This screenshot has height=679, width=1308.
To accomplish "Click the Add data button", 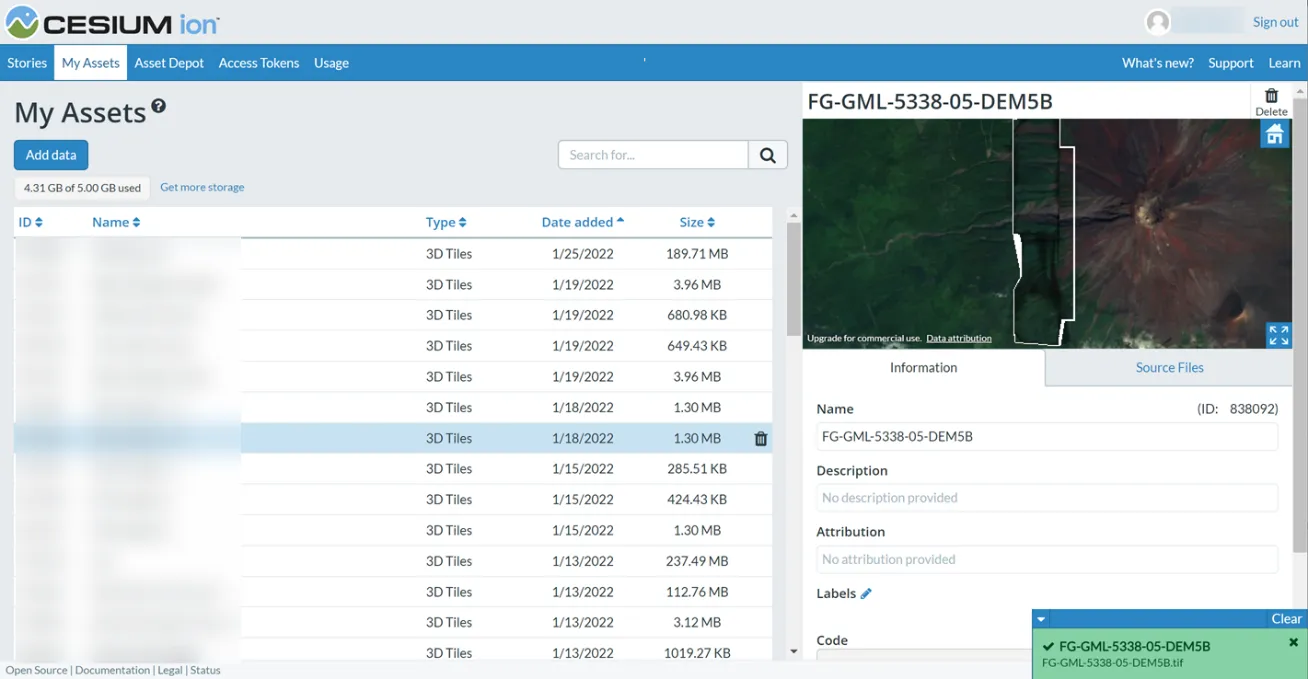I will [x=51, y=155].
